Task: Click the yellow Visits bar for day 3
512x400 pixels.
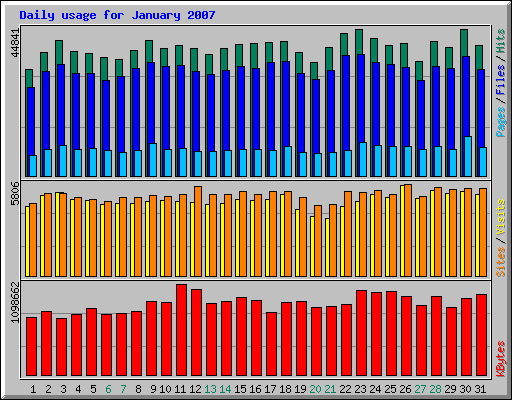Action: click(57, 234)
